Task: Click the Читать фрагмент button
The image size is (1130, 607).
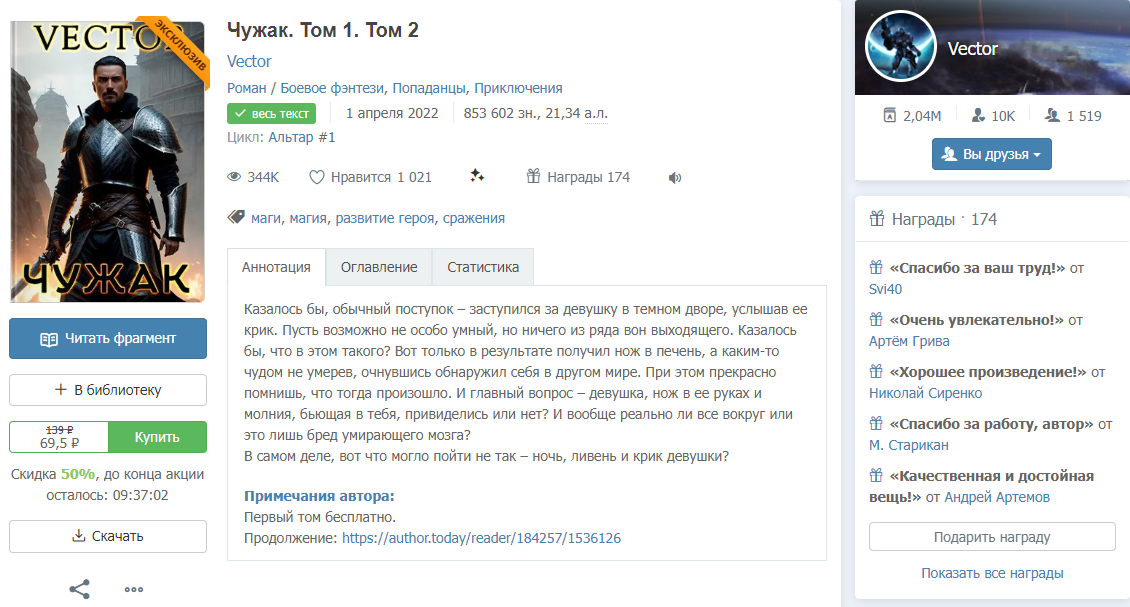Action: pos(108,338)
